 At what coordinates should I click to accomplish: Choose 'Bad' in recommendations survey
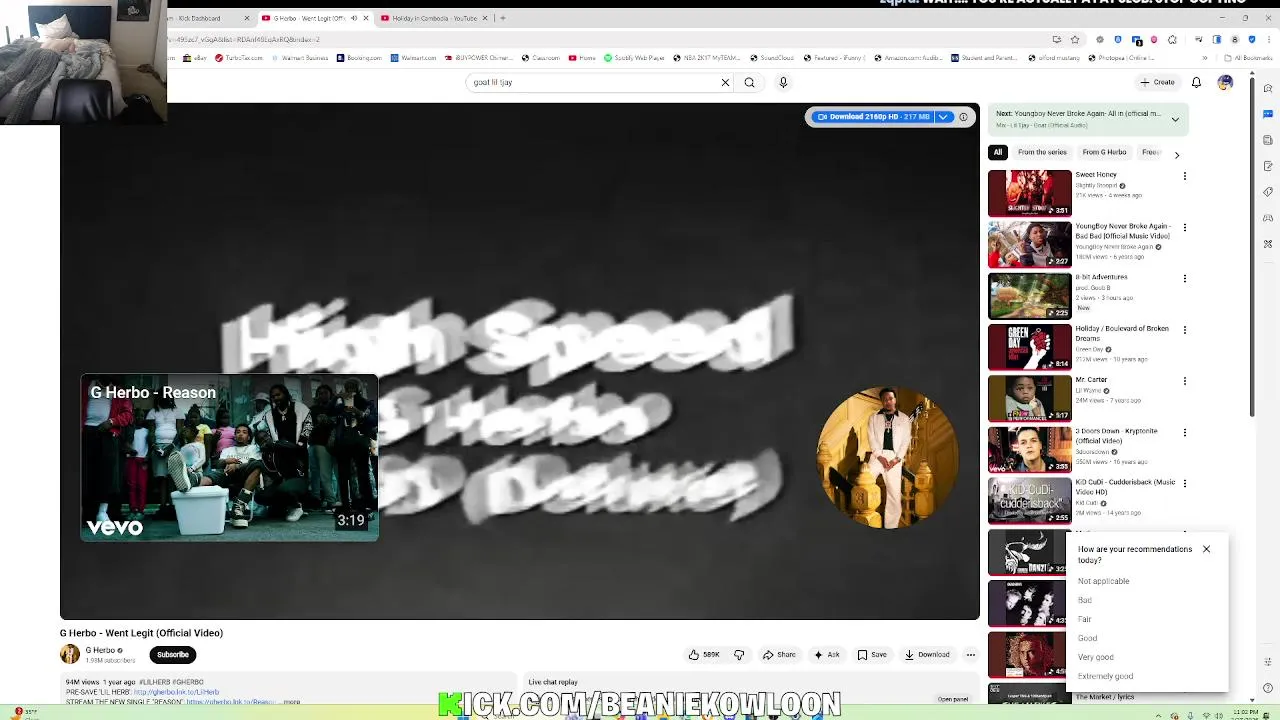click(x=1085, y=600)
